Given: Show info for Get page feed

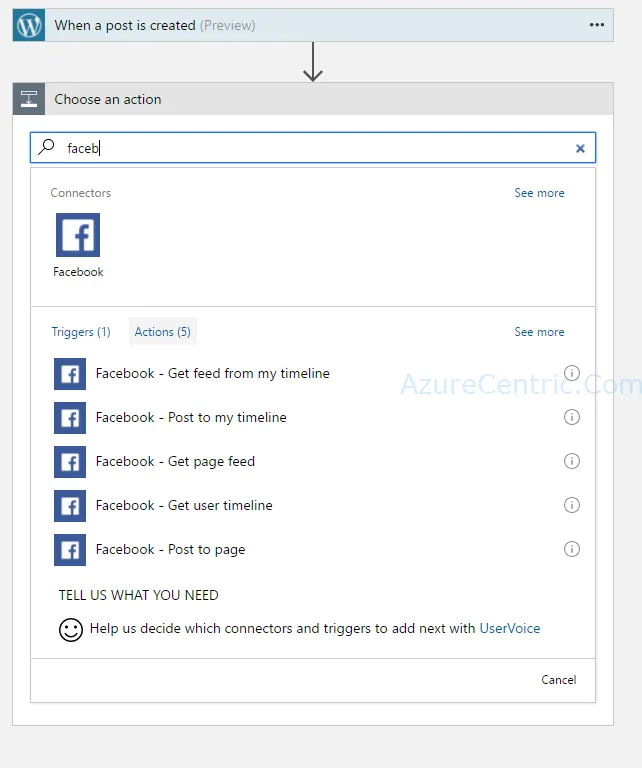Looking at the screenshot, I should click(x=571, y=461).
